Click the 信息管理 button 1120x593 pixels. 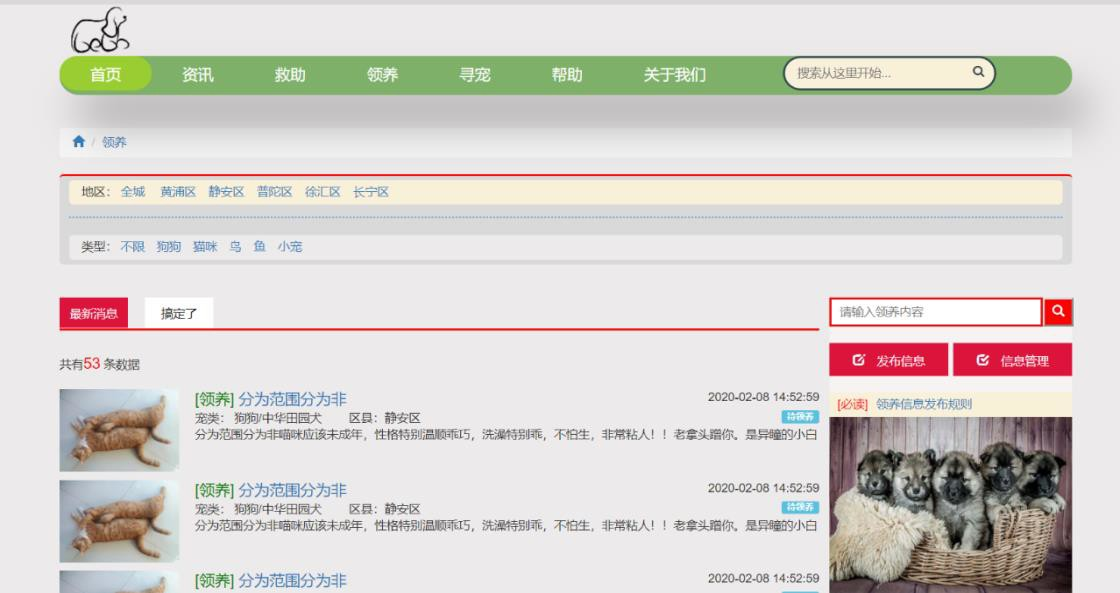click(x=1012, y=360)
